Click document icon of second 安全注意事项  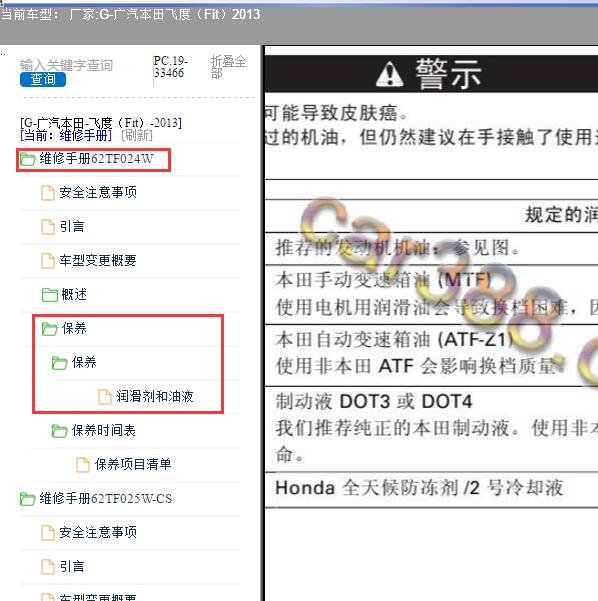pos(48,533)
